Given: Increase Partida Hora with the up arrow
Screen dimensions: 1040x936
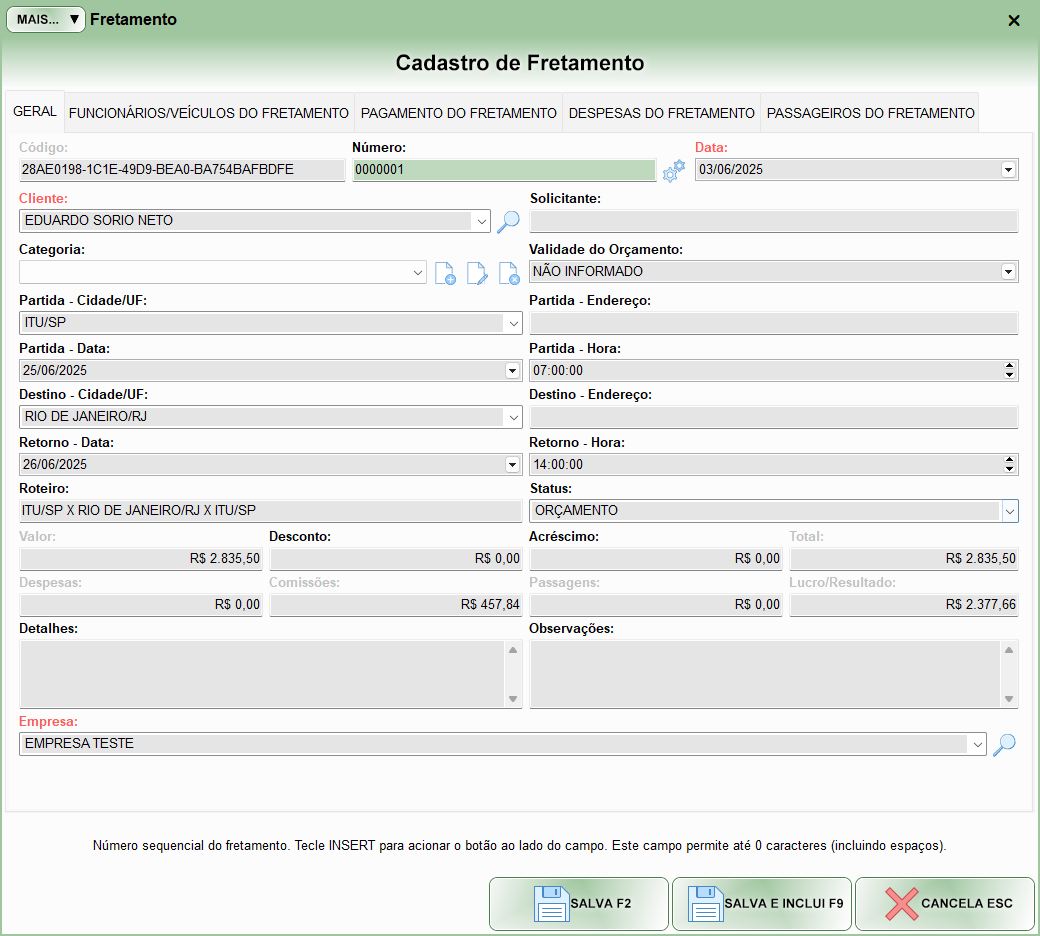Looking at the screenshot, I should (x=1009, y=366).
